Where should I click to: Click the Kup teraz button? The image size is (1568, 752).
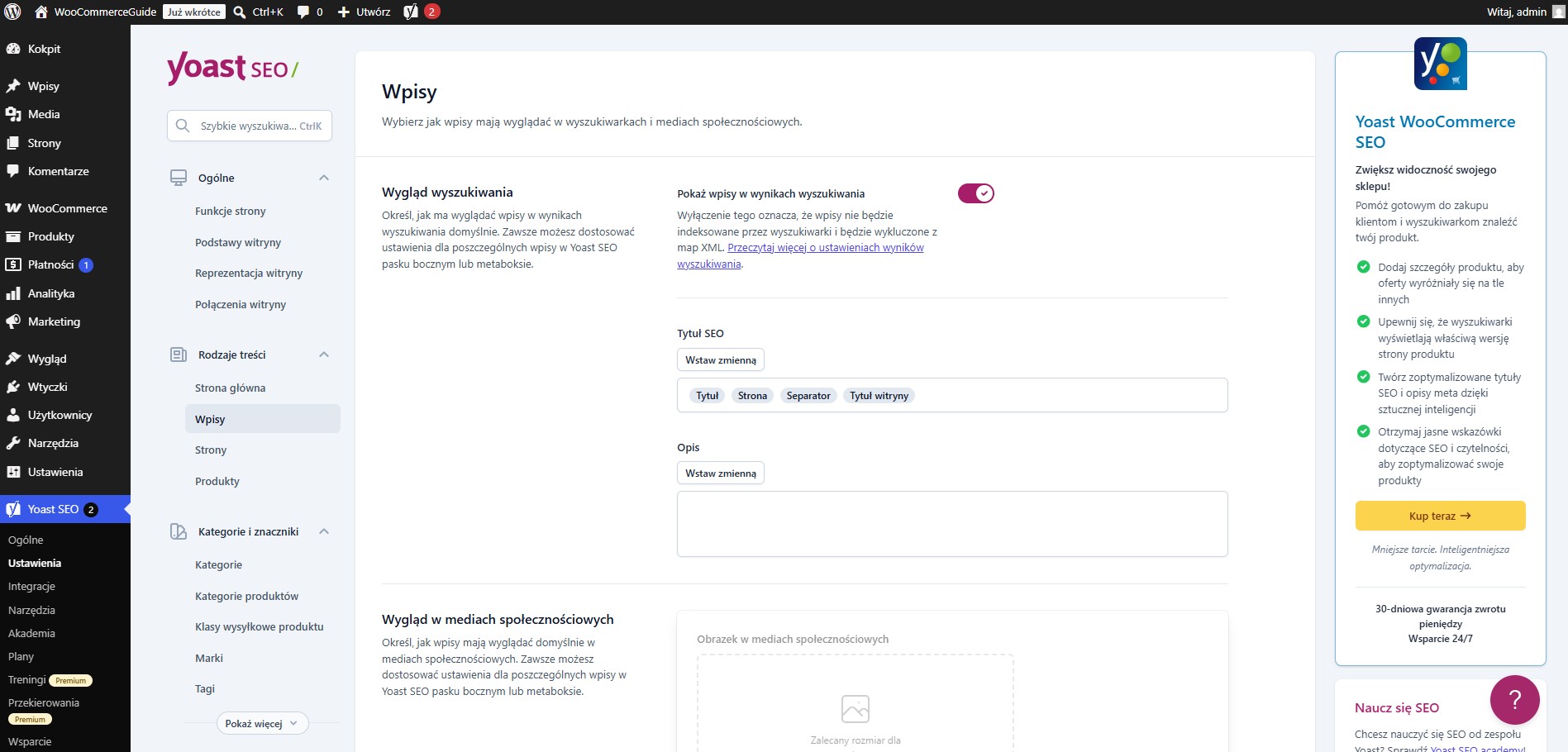[1440, 516]
